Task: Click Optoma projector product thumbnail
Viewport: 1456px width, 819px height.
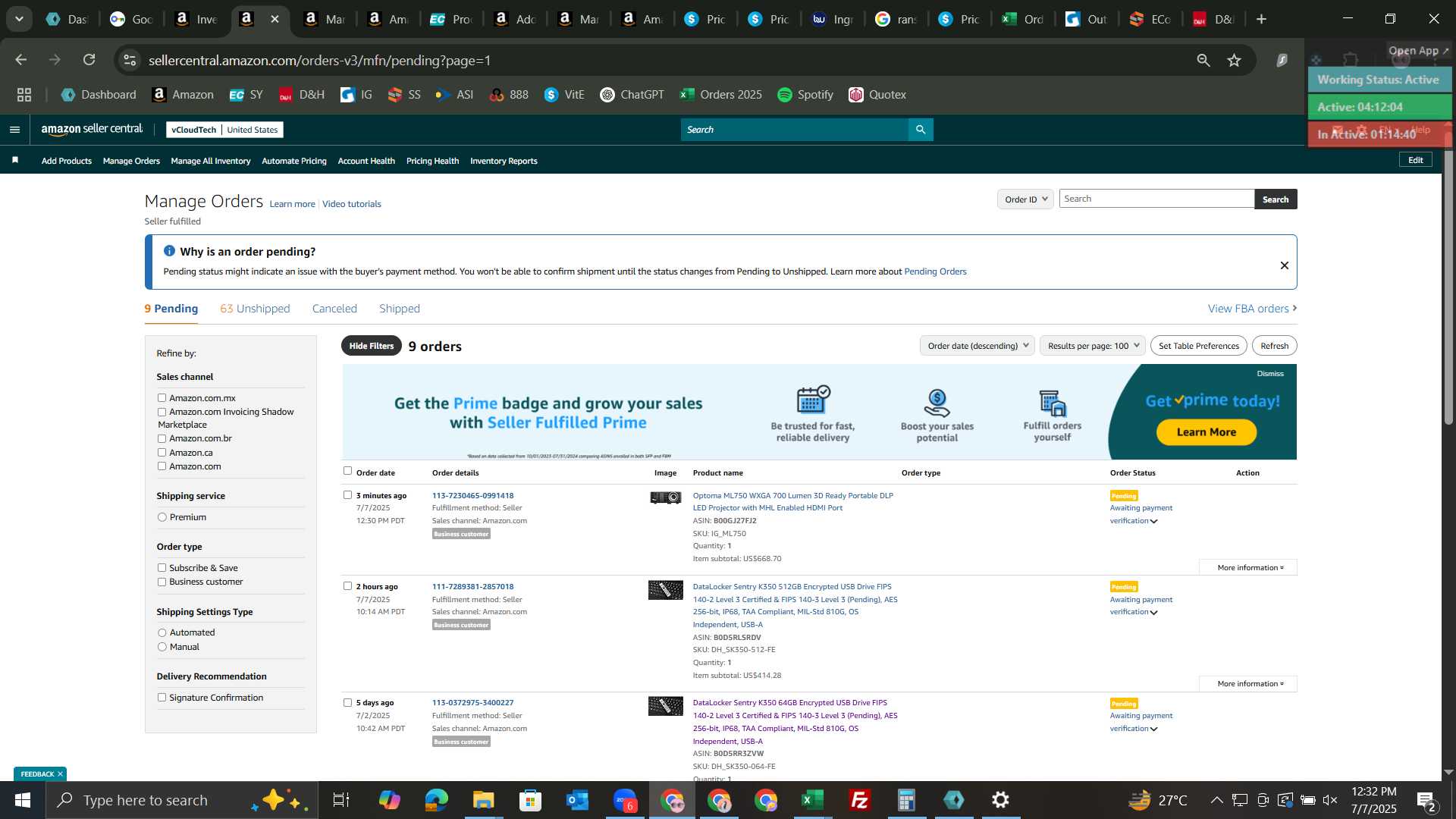Action: tap(666, 497)
